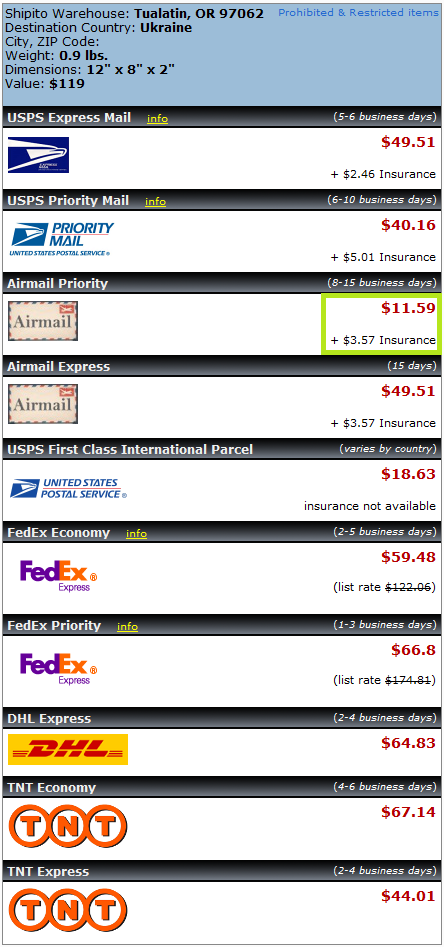Select the FedEx Economy Express logo

point(59,575)
